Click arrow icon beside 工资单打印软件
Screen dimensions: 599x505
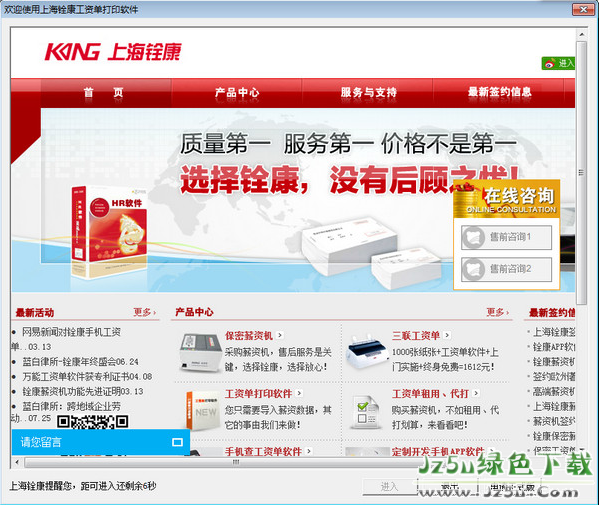(x=299, y=393)
